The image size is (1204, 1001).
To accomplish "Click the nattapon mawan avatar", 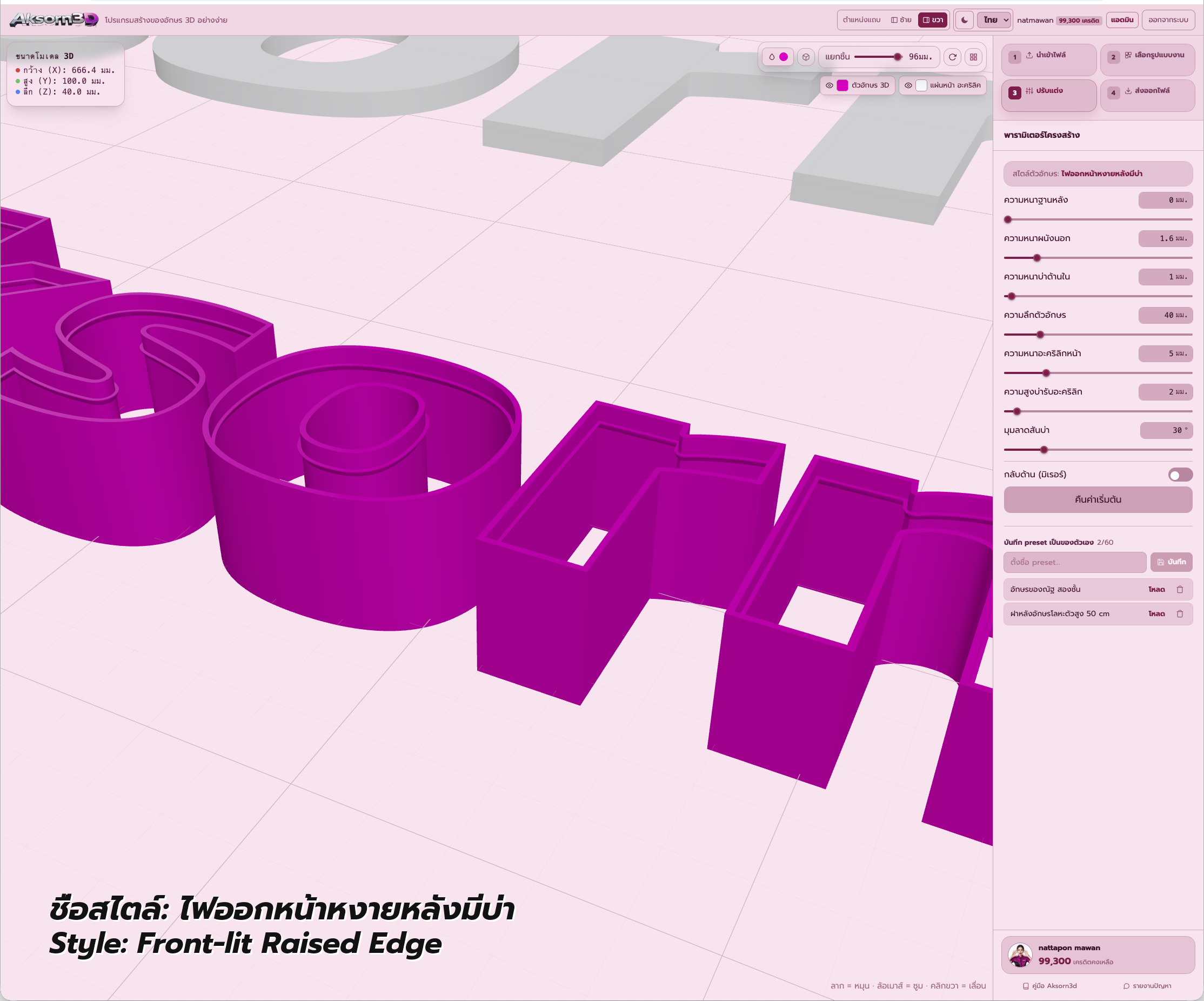I will pos(1020,955).
